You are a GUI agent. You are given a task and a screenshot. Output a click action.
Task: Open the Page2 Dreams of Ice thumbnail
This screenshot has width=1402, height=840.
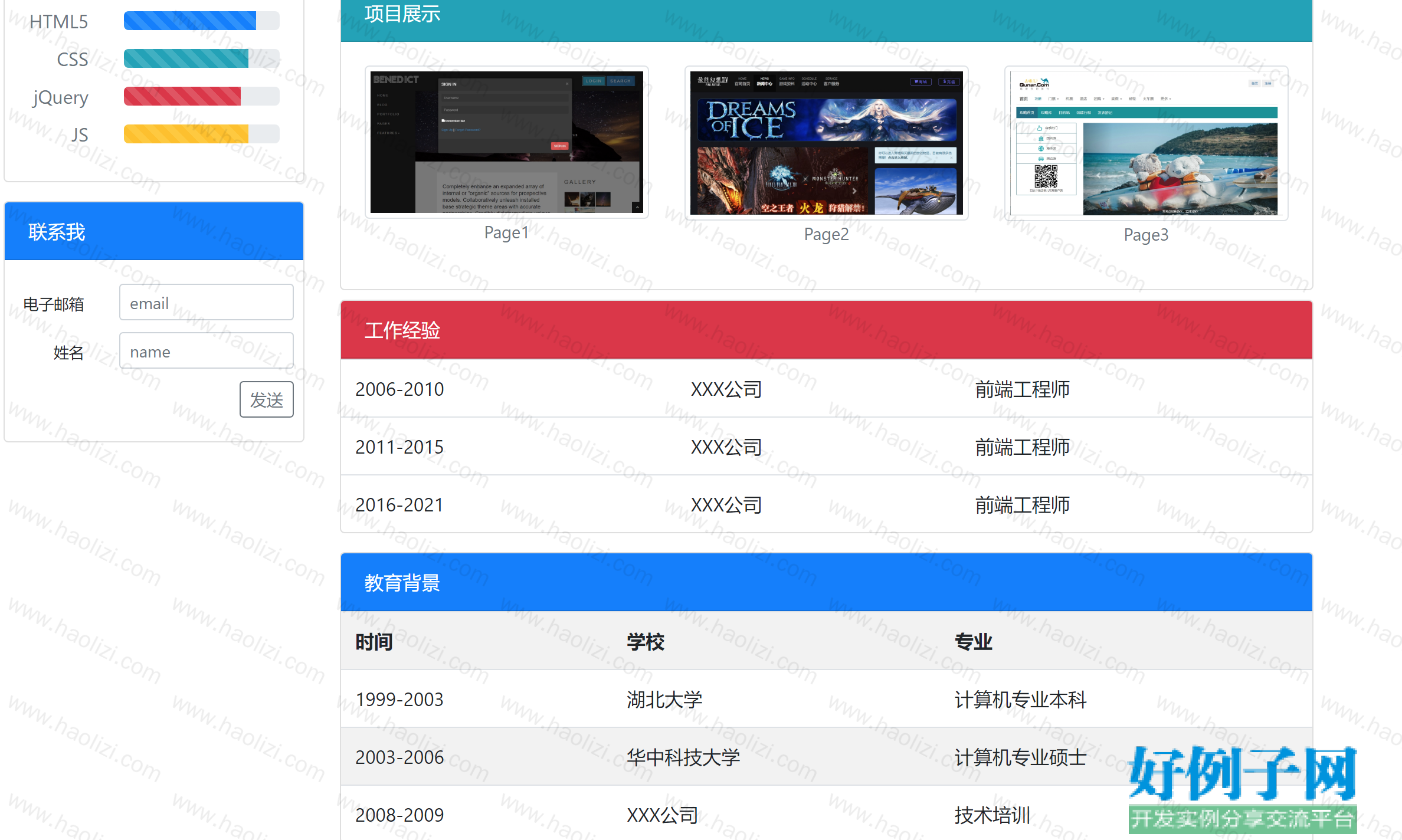(x=827, y=143)
